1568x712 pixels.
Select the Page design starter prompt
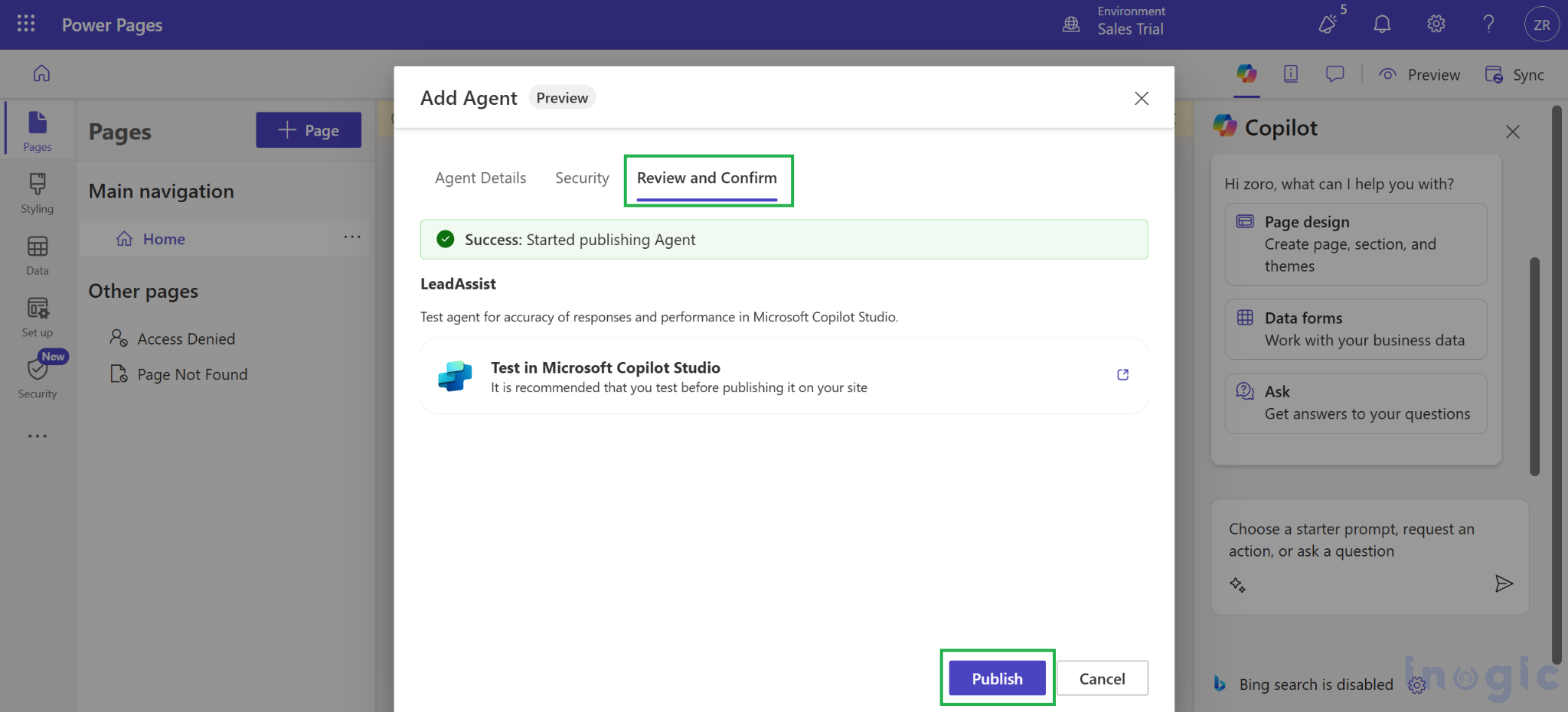tap(1355, 244)
